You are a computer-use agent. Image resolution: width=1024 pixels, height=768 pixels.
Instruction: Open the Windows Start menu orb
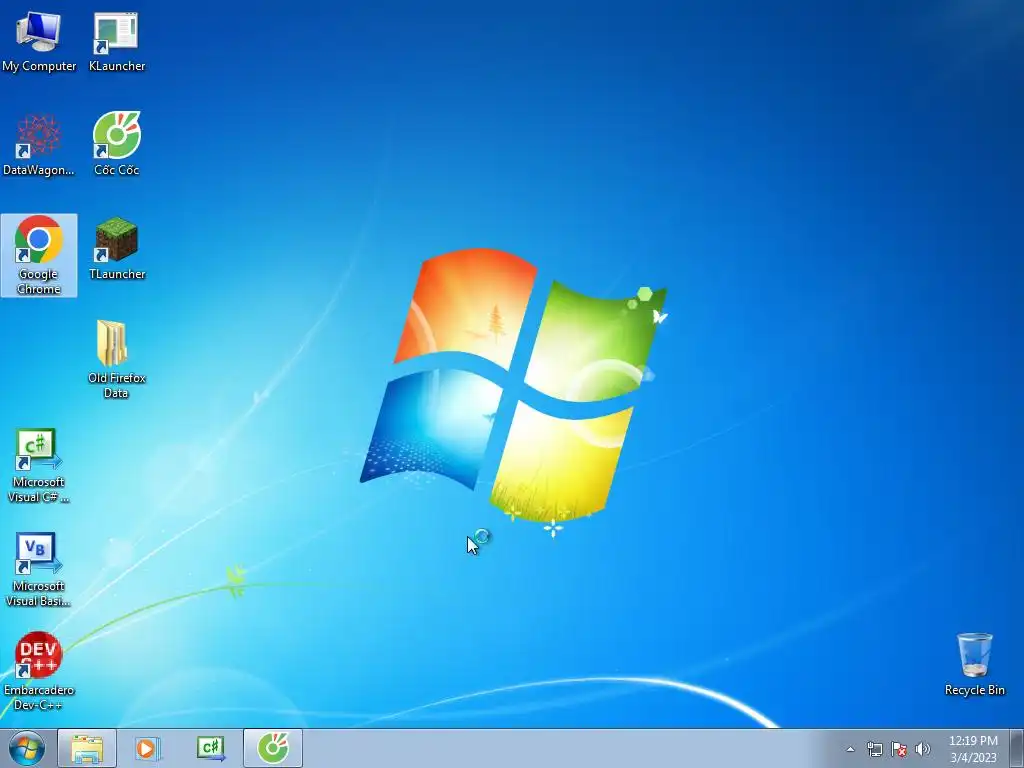click(27, 748)
